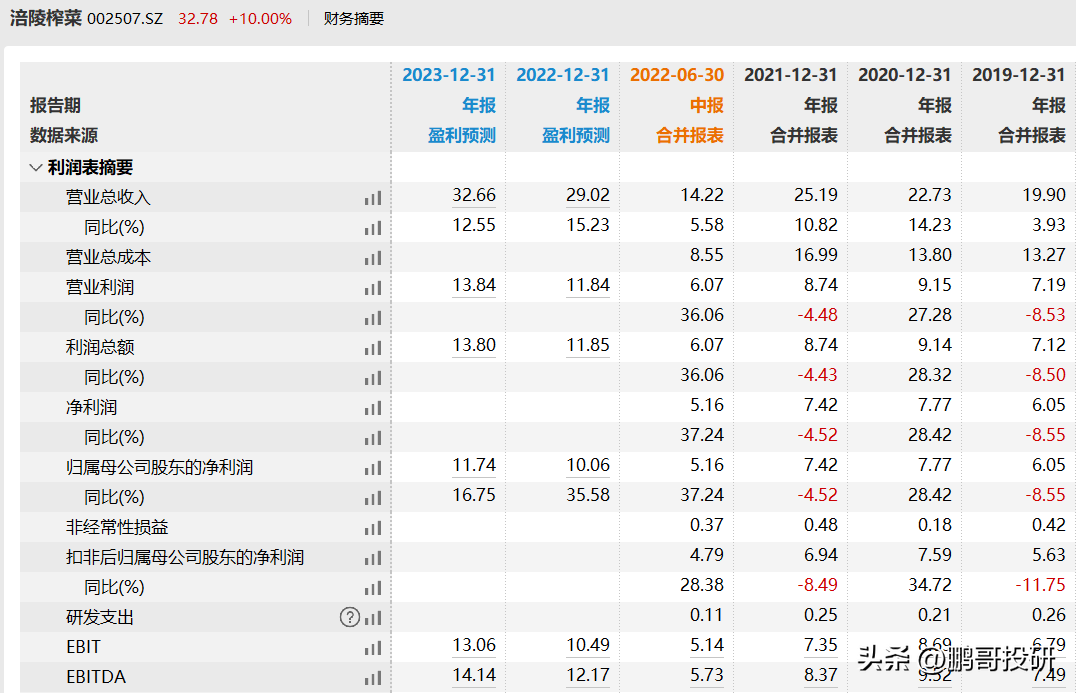
Task: Open chart icon for 利润总额 row
Action: pyautogui.click(x=373, y=349)
